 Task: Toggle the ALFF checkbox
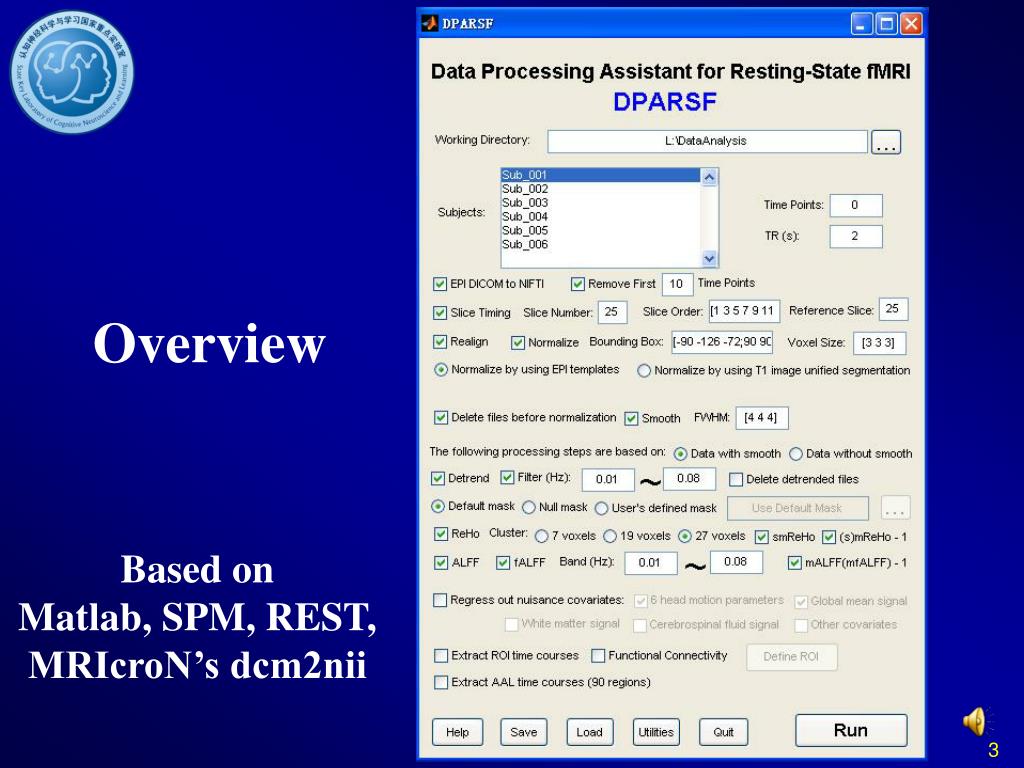441,562
